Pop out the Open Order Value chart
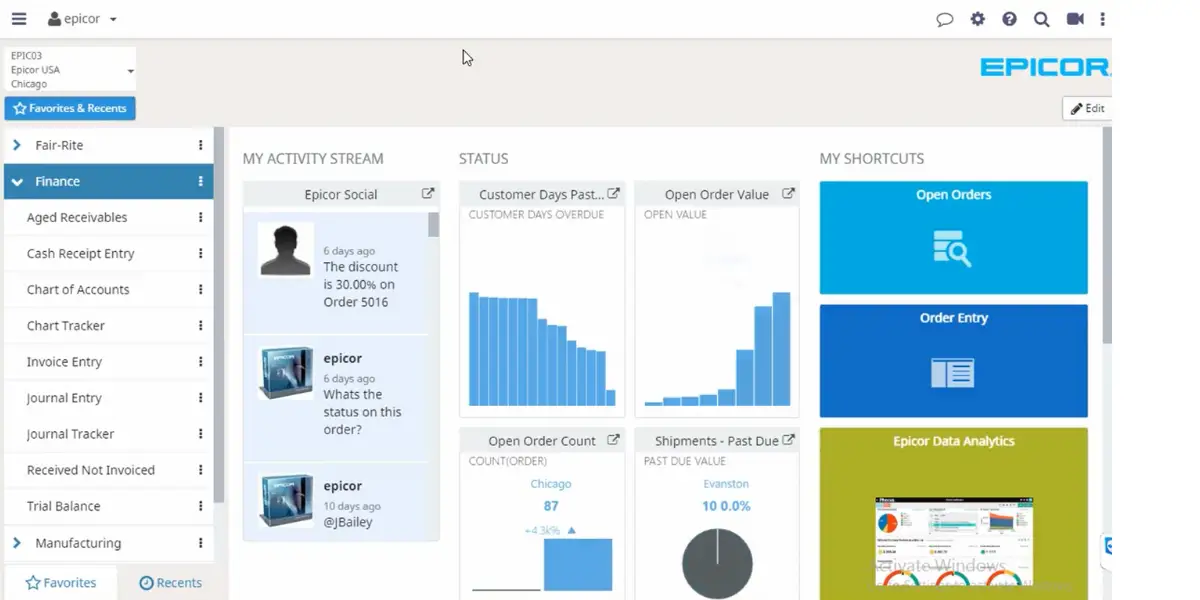1200x600 pixels. pyautogui.click(x=788, y=194)
